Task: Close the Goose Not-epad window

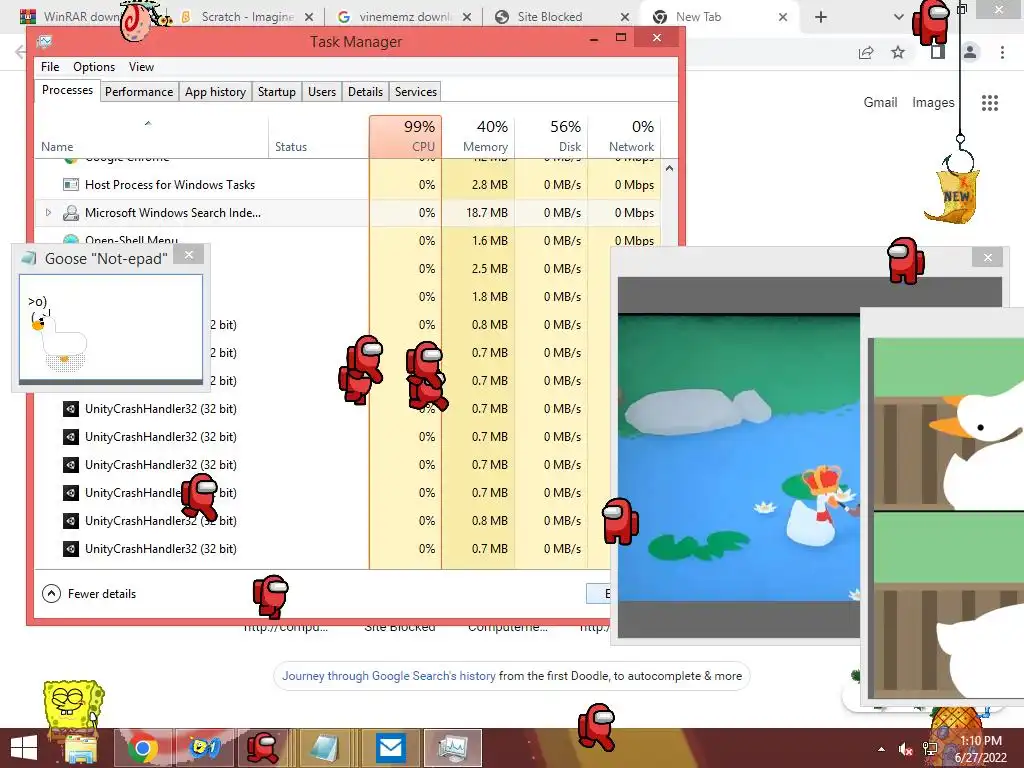Action: click(x=189, y=255)
